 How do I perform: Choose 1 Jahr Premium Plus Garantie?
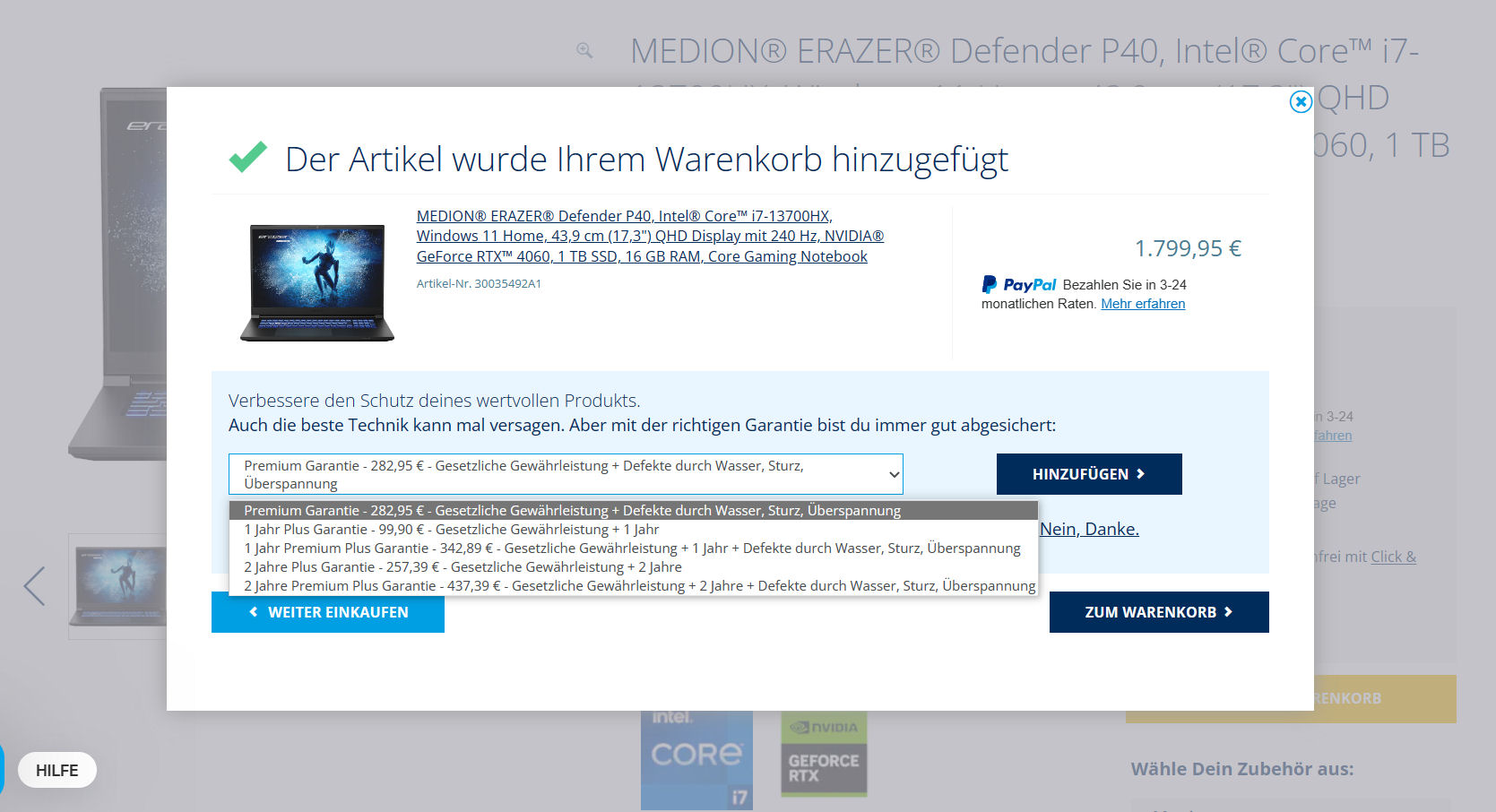632,549
